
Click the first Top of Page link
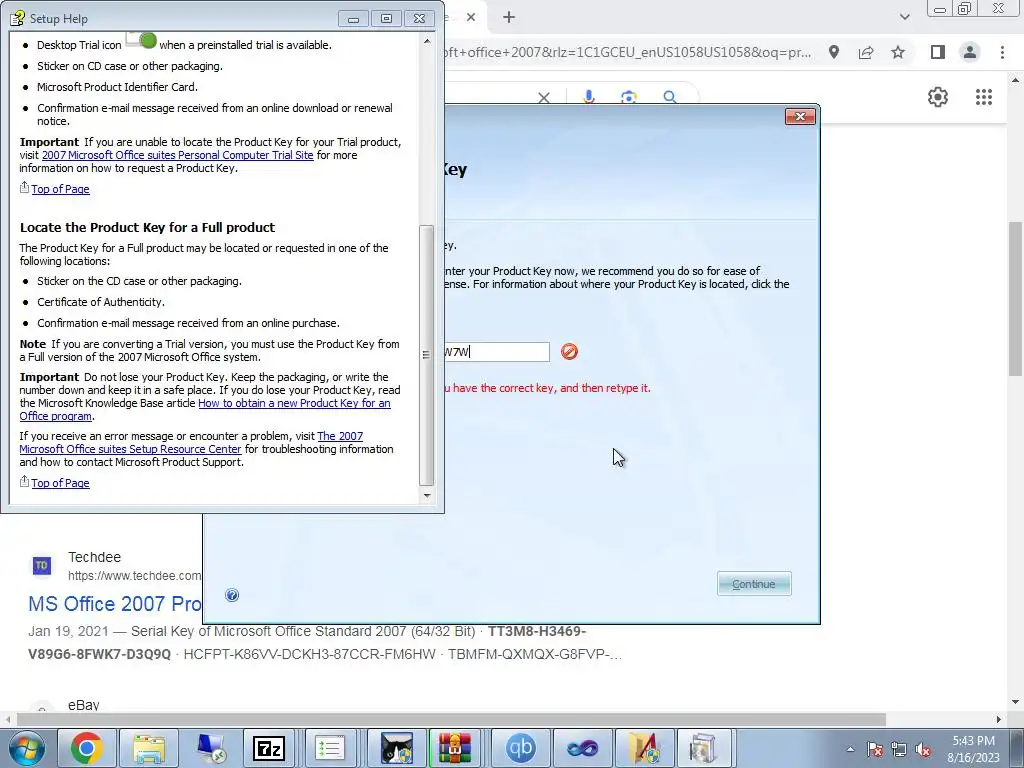click(60, 189)
